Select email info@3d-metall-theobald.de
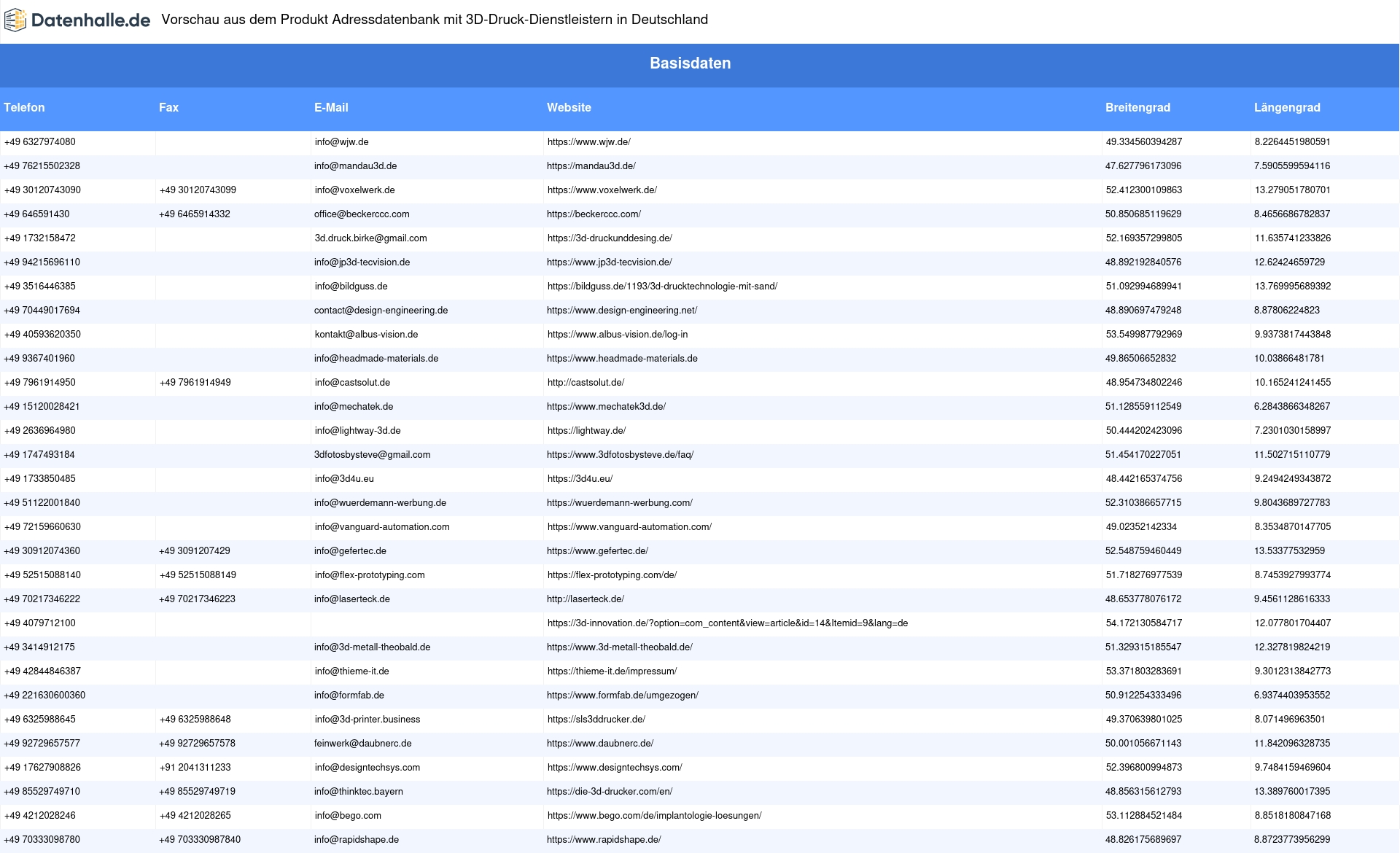 point(373,647)
